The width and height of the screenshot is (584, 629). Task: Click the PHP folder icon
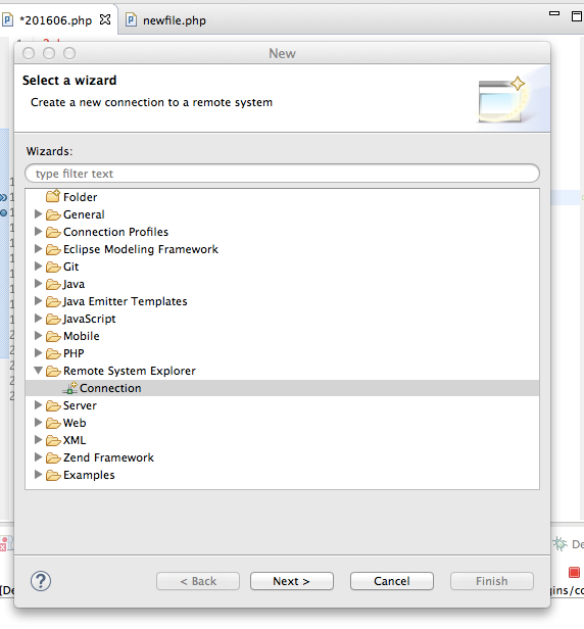pos(53,353)
